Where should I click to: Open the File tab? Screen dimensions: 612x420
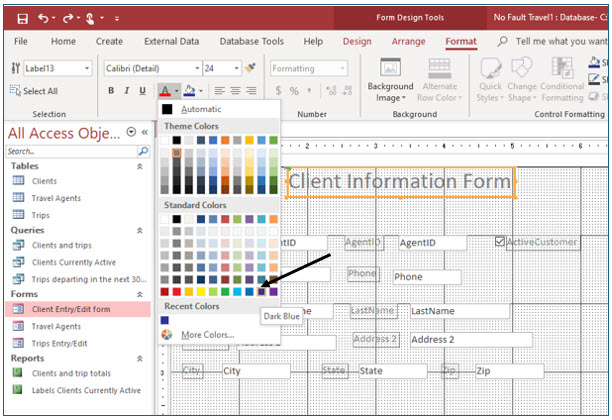[21, 41]
